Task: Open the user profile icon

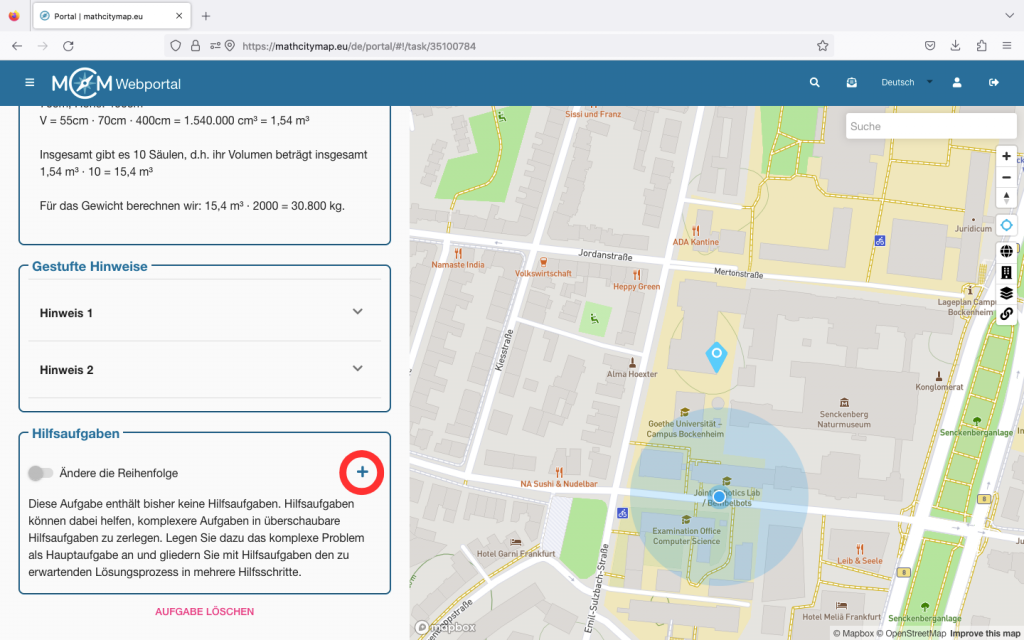Action: point(957,83)
